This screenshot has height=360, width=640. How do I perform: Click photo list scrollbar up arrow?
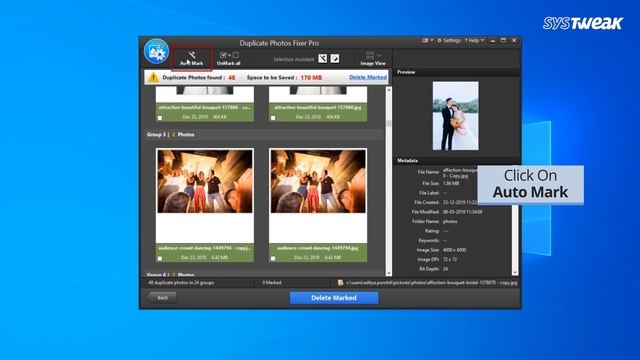[389, 90]
